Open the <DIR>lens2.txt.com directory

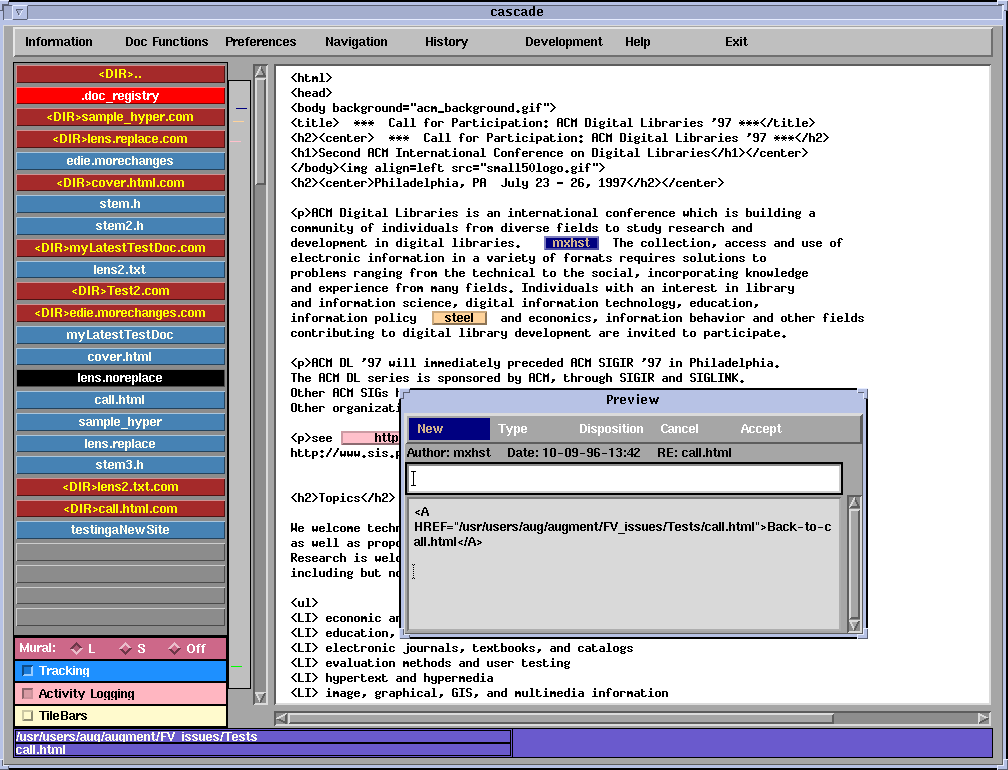coord(120,487)
